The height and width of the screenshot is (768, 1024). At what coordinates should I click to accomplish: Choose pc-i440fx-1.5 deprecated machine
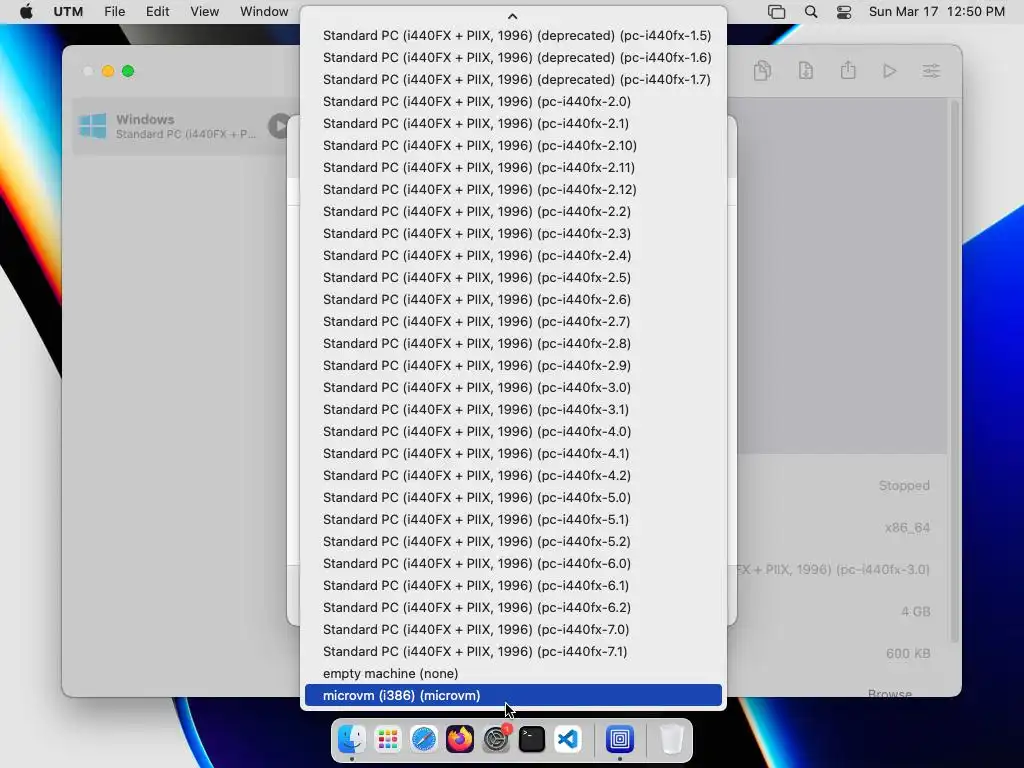tap(513, 35)
